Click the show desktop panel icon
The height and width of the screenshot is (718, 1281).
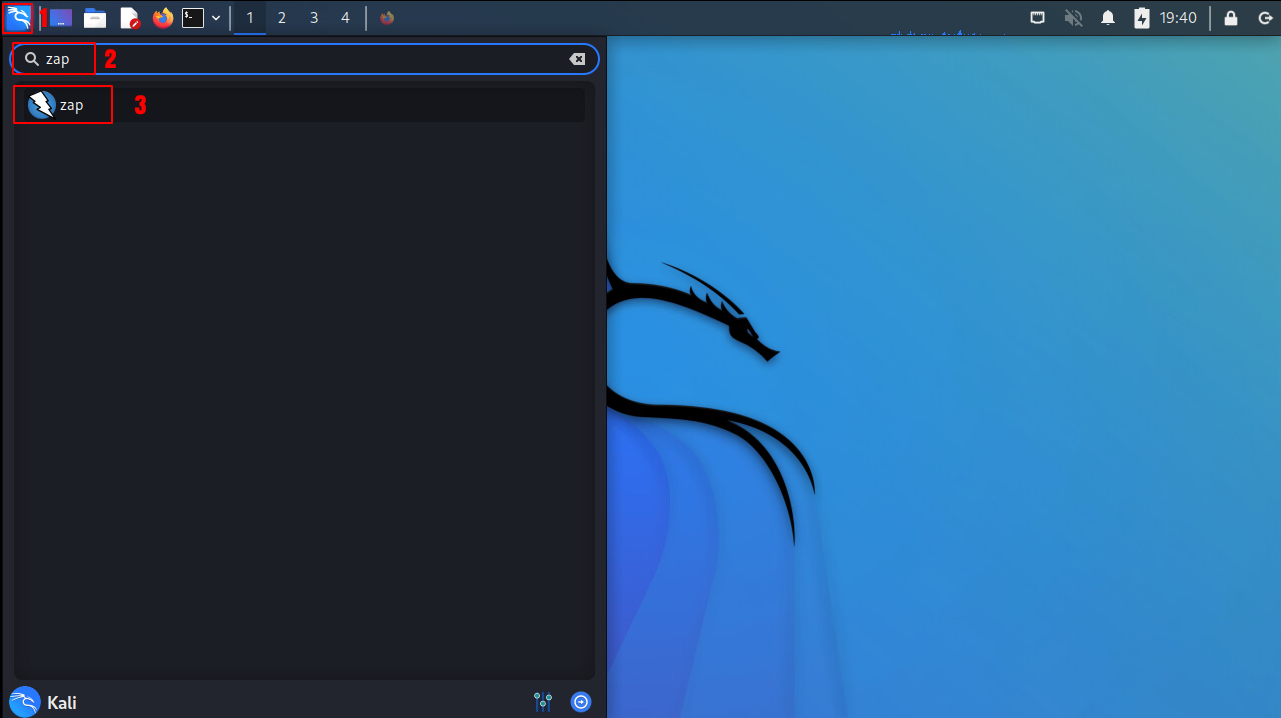60,18
